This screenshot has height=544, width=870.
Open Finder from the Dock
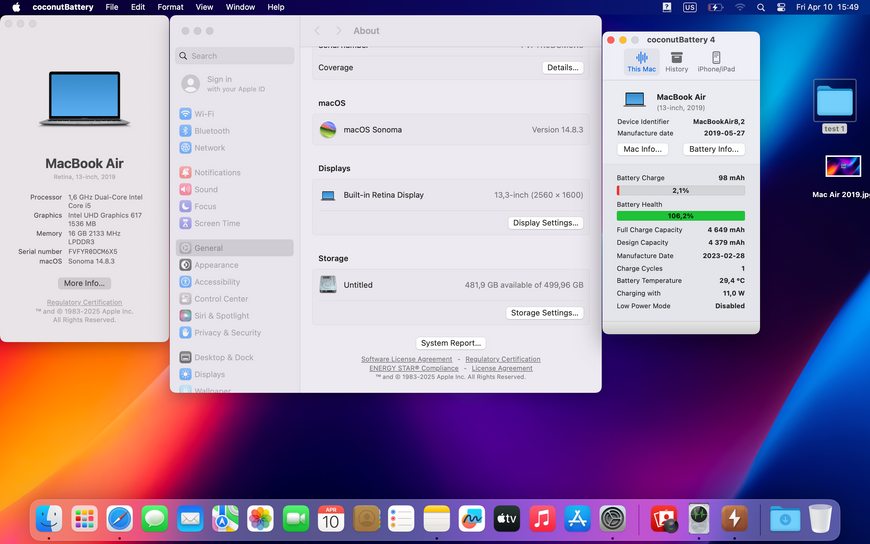[49, 519]
